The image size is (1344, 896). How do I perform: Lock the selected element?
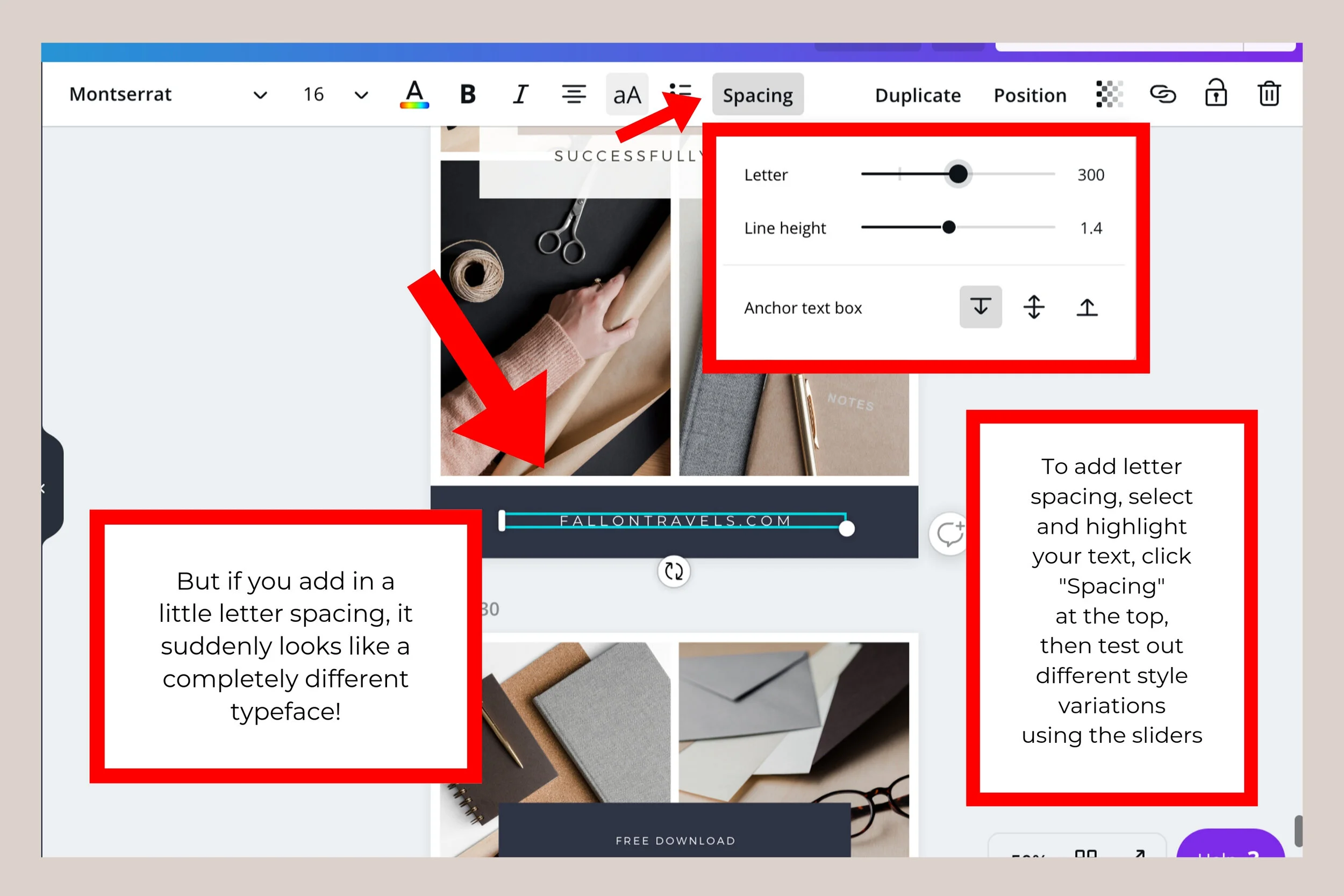(x=1216, y=94)
